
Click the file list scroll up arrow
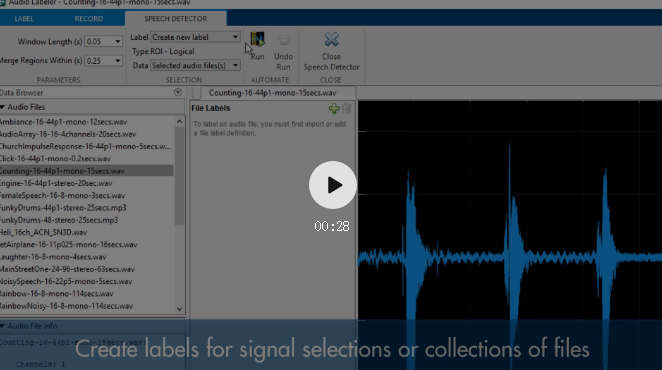179,122
